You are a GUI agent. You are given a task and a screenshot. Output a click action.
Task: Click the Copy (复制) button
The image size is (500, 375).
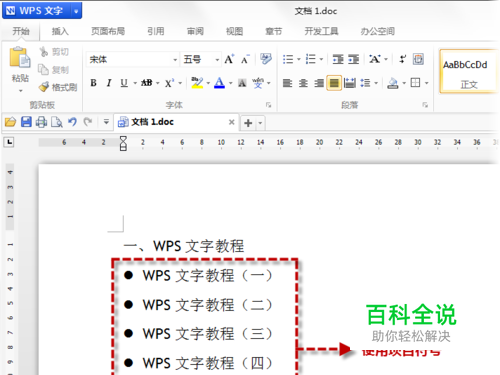(53, 70)
